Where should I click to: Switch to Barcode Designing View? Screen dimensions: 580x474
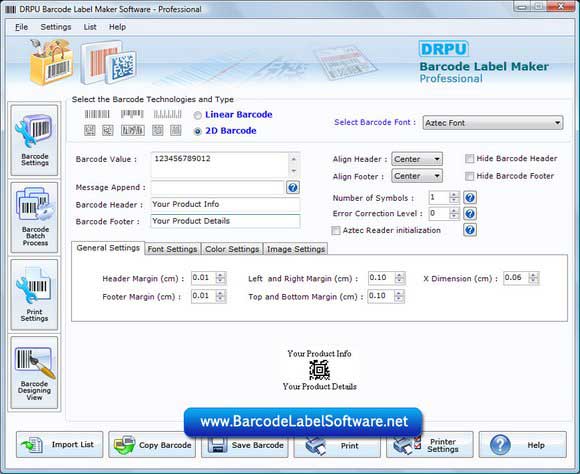[x=34, y=373]
